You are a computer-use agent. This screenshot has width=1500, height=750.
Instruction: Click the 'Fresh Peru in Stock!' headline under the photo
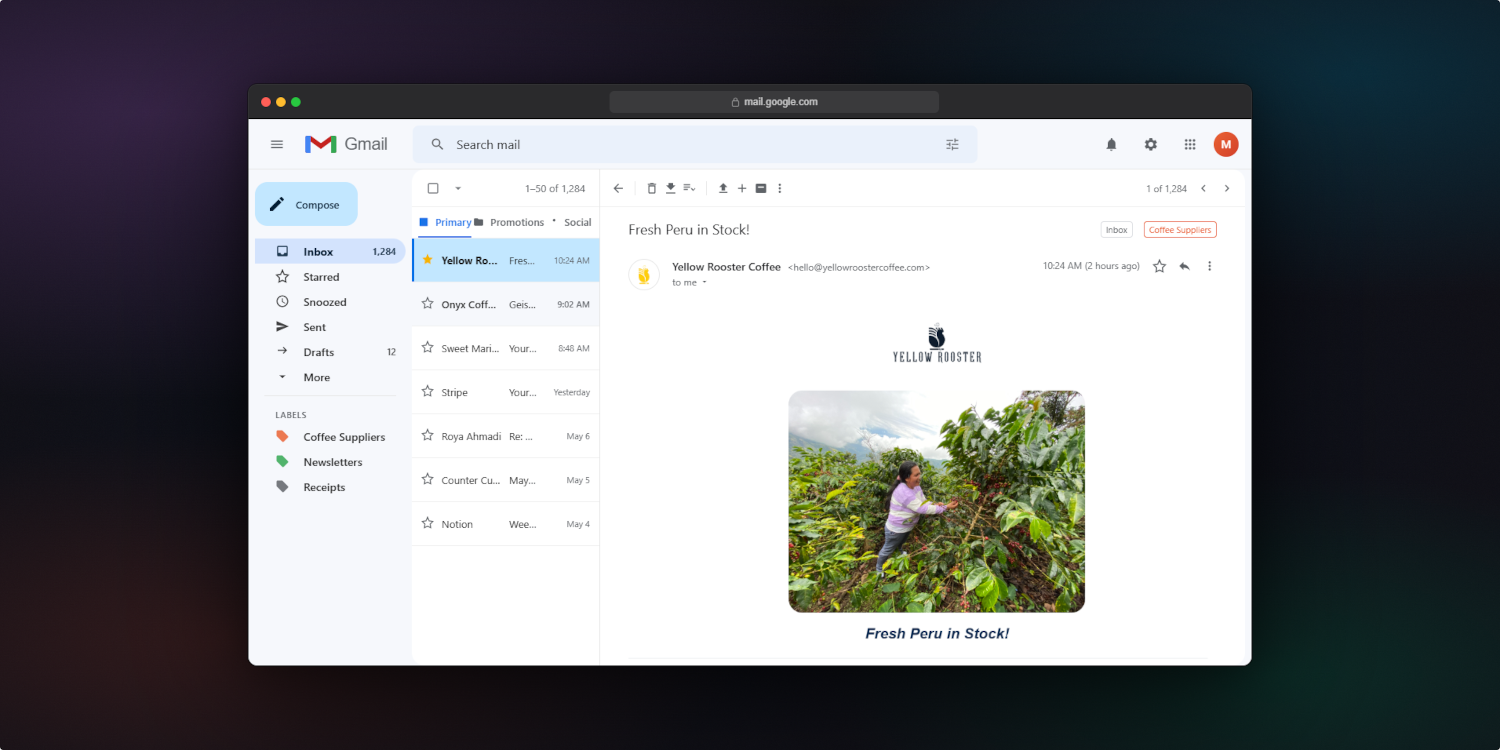coord(937,634)
